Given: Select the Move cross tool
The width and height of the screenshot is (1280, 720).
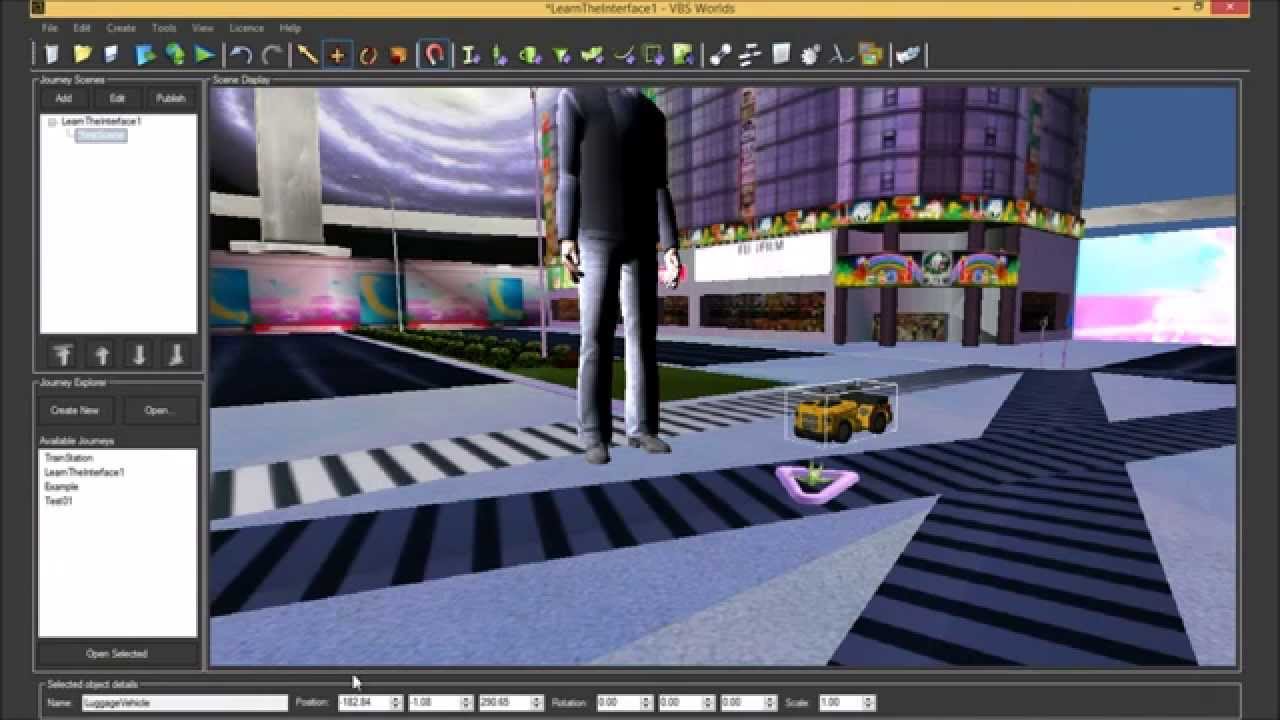Looking at the screenshot, I should point(337,55).
